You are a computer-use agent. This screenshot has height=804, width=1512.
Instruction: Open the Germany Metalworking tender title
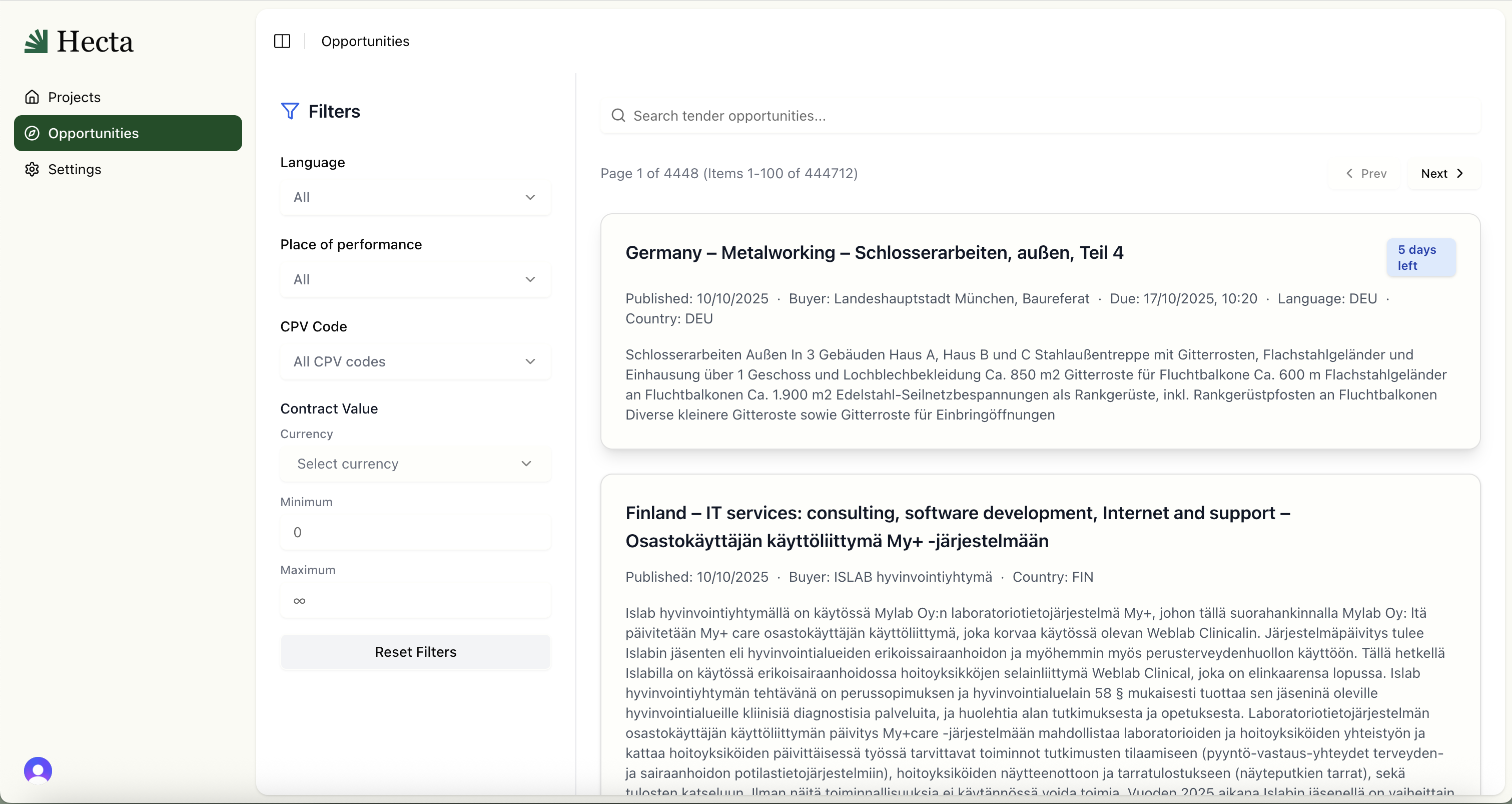[874, 252]
